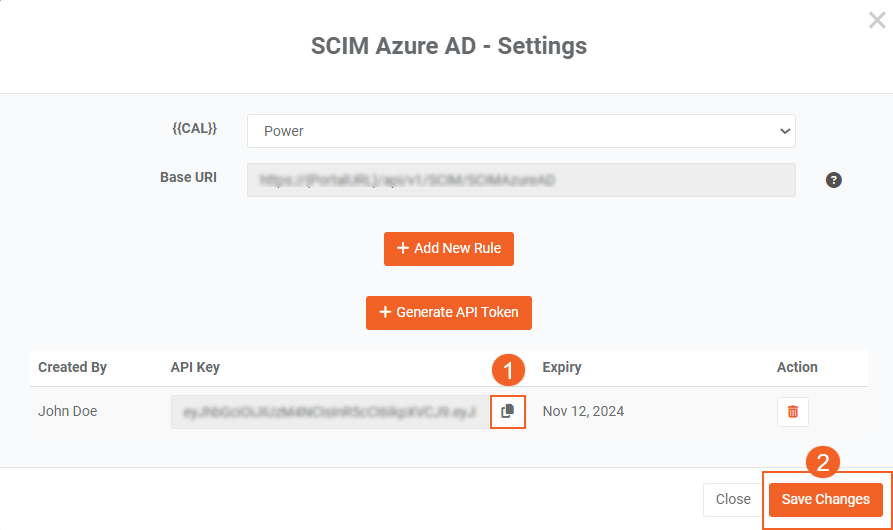The width and height of the screenshot is (893, 530).
Task: Click the Expiry column header
Action: [561, 367]
